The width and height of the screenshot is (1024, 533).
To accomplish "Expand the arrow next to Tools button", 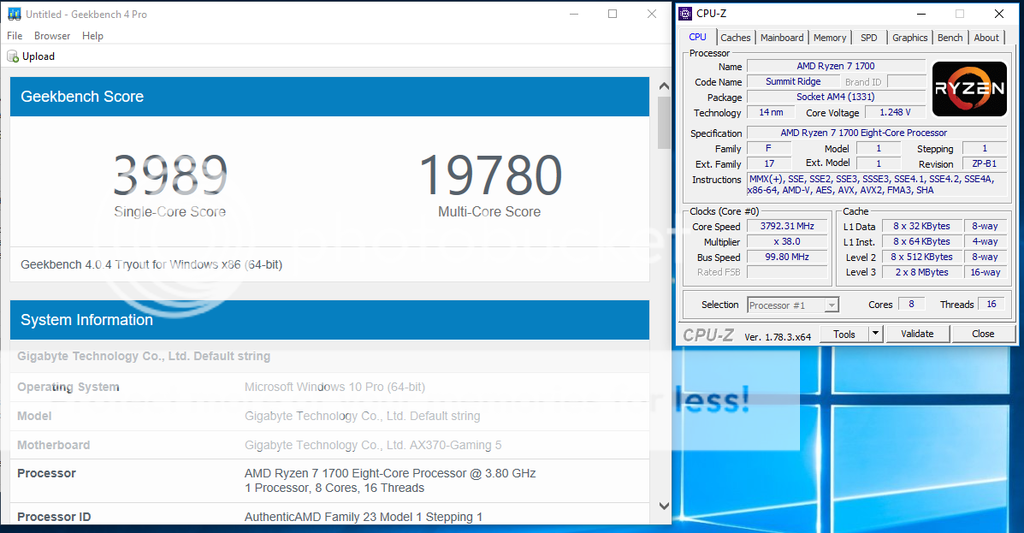I will pyautogui.click(x=876, y=334).
